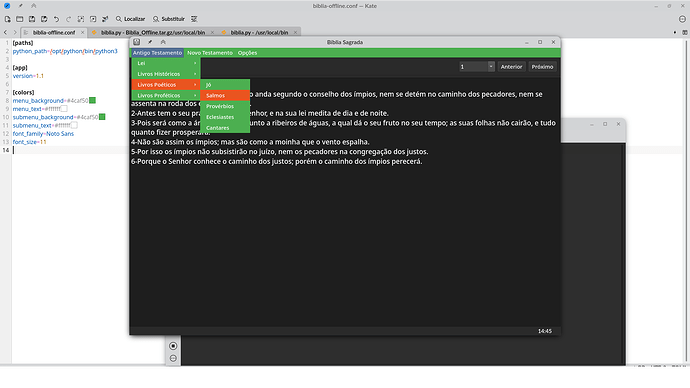The width and height of the screenshot is (690, 388).
Task: Click the menu_background green color swatch
Action: (x=92, y=100)
